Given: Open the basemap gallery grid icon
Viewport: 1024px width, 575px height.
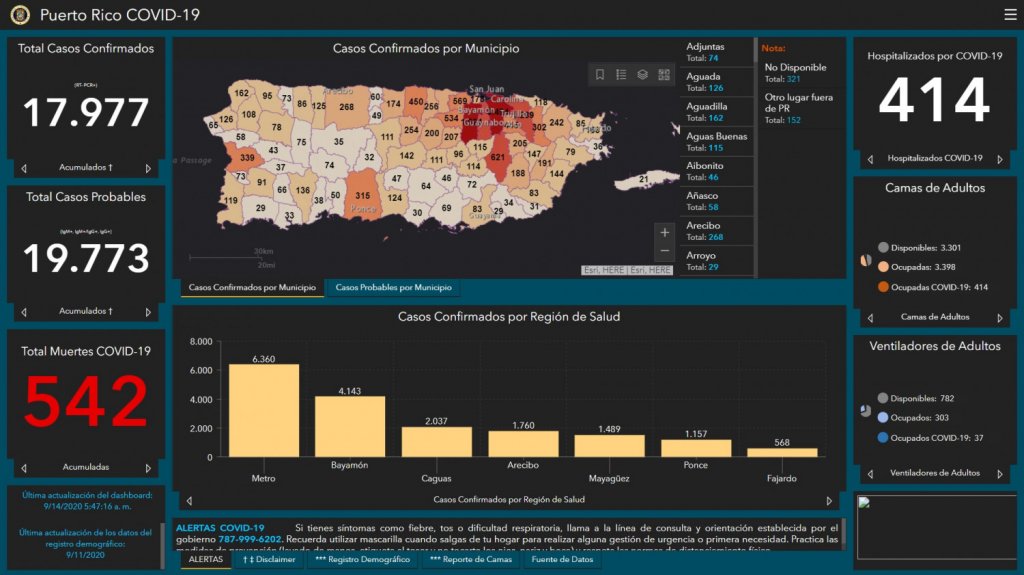Looking at the screenshot, I should pos(664,75).
